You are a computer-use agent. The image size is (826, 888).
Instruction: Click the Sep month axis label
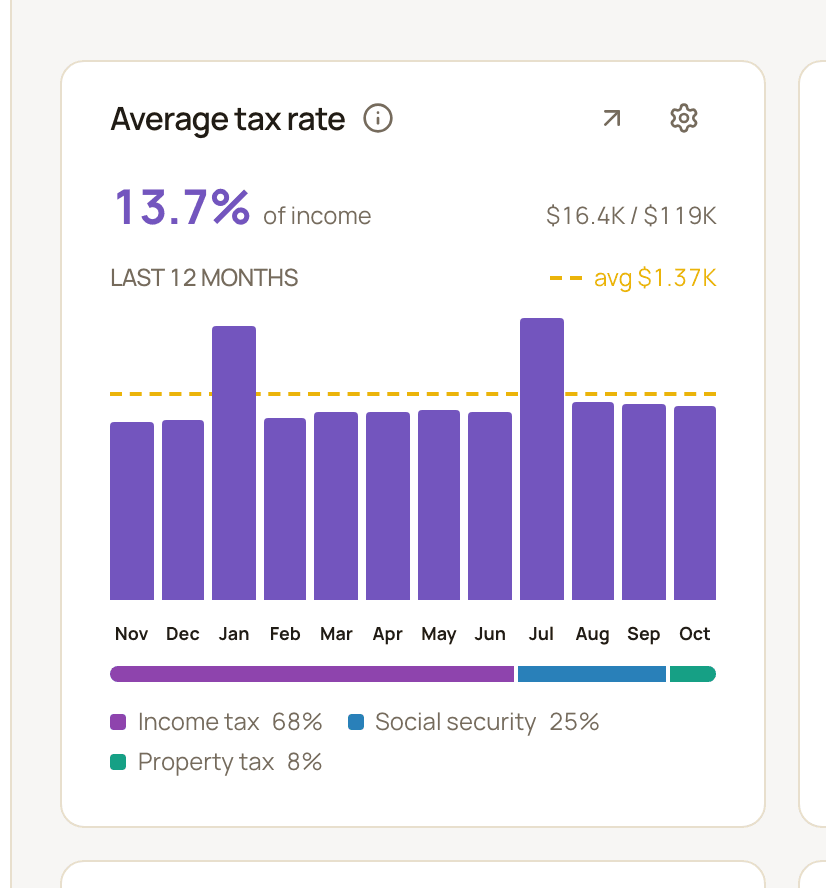(644, 634)
